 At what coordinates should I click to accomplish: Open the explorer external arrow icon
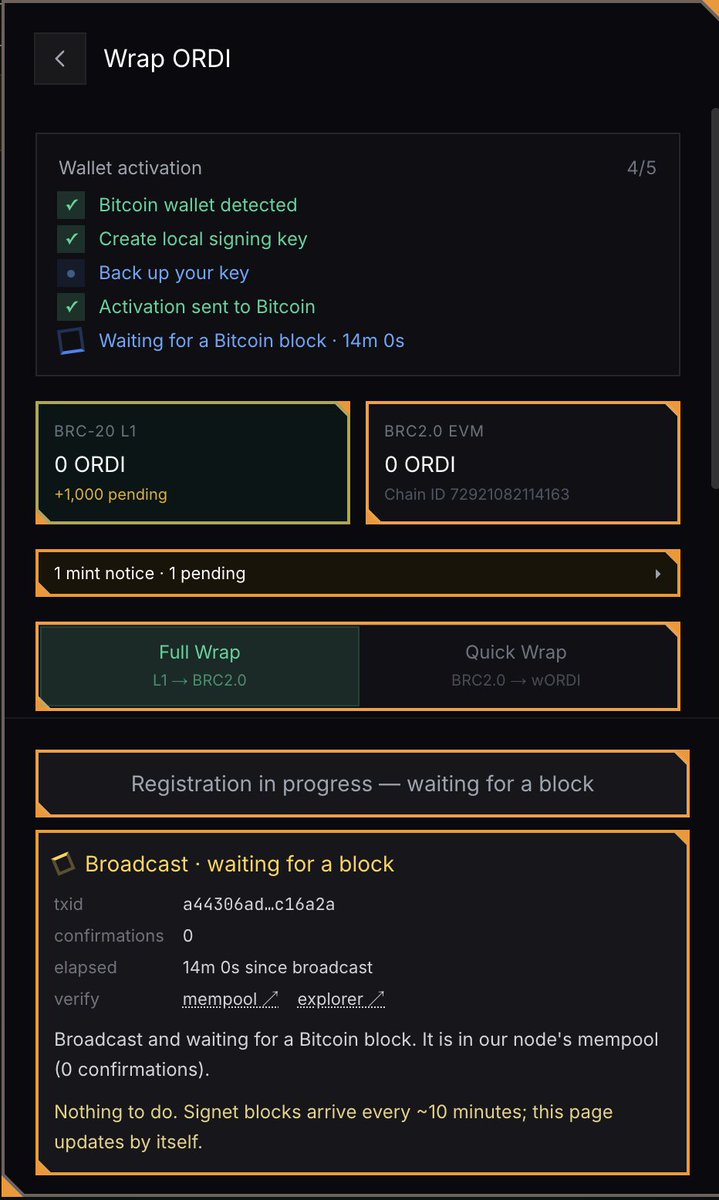coord(376,999)
